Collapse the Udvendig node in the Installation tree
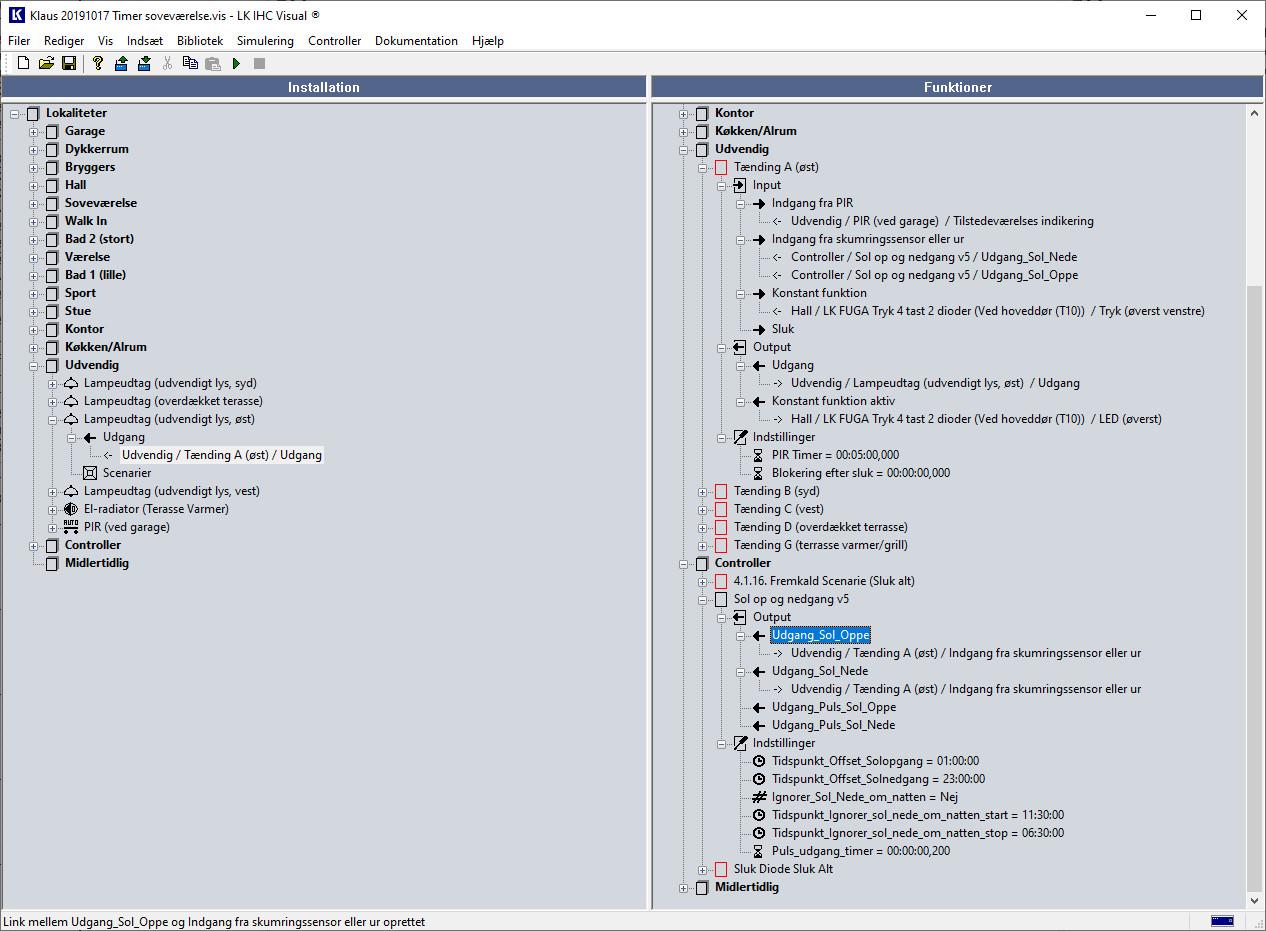 coord(34,365)
